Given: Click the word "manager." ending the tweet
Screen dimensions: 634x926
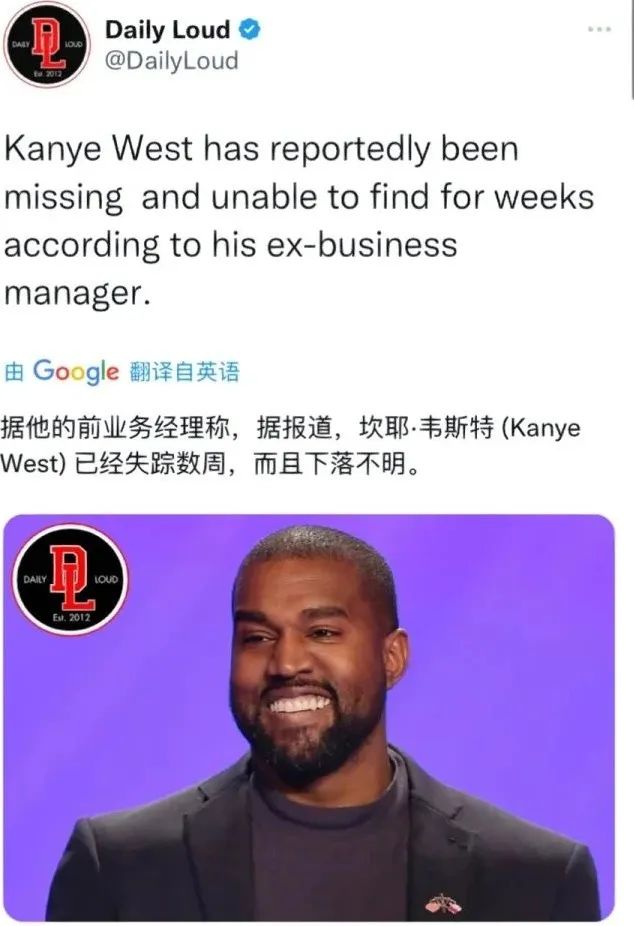Looking at the screenshot, I should pyautogui.click(x=74, y=294).
